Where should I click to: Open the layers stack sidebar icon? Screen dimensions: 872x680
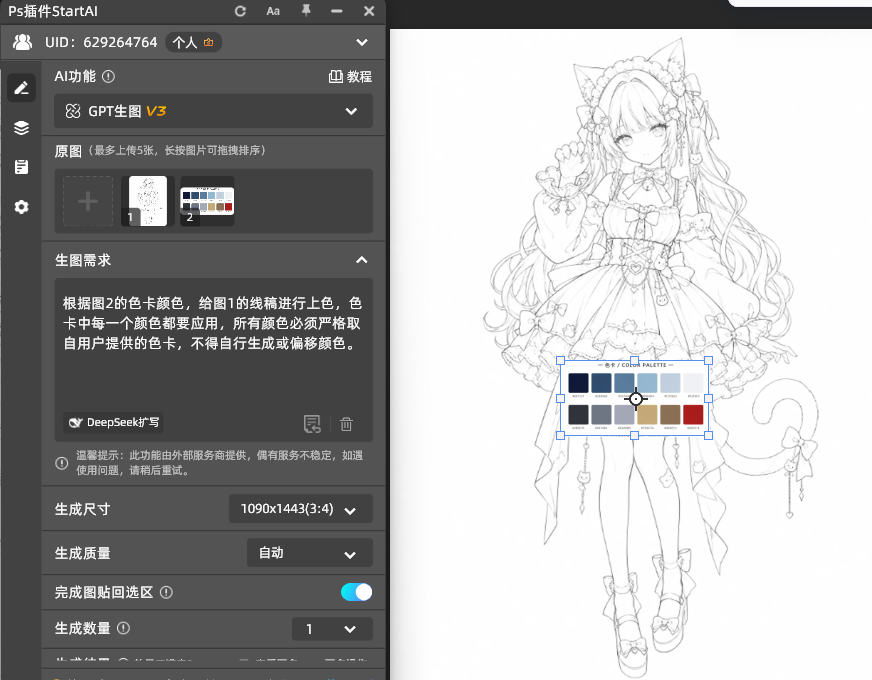click(x=22, y=128)
